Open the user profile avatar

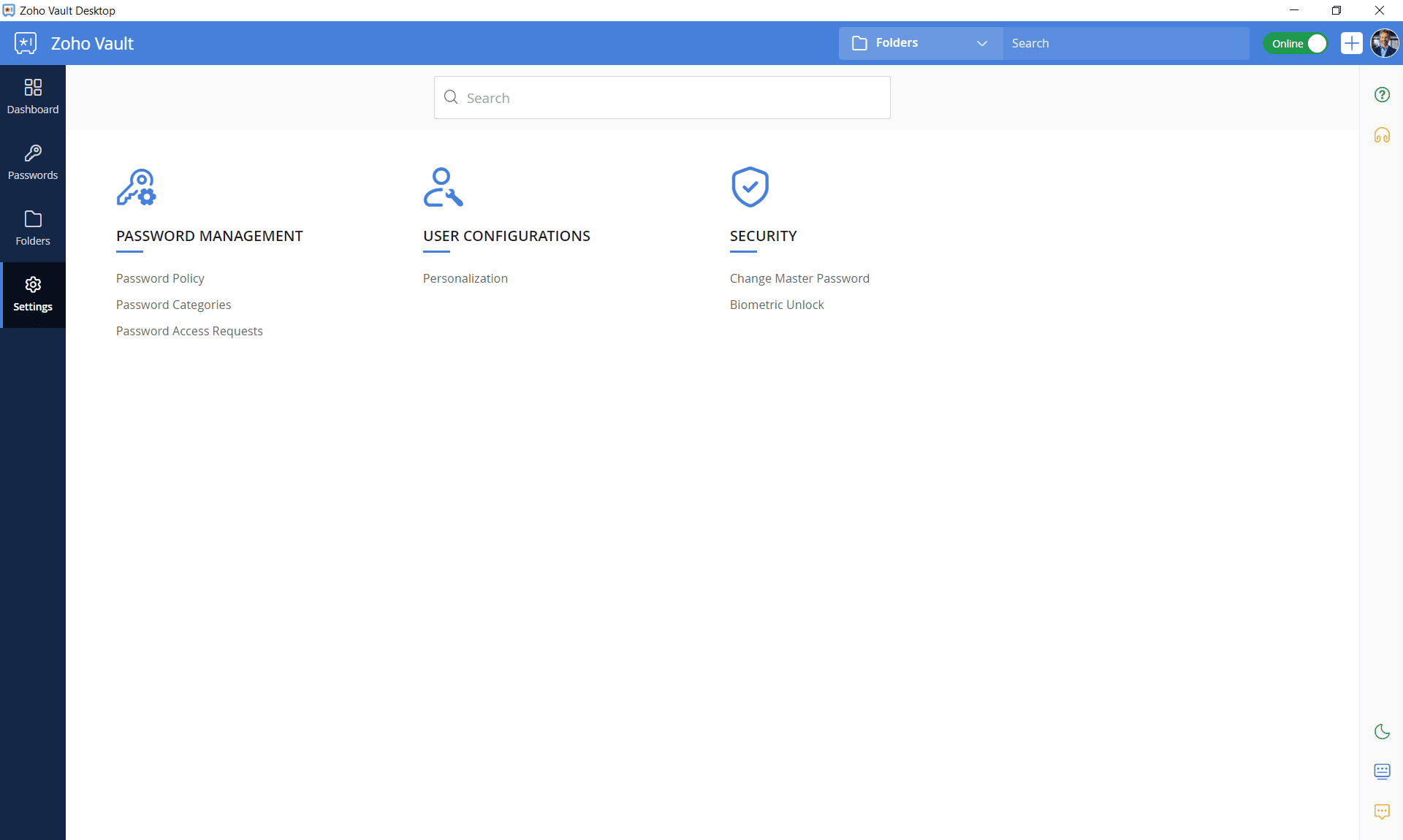tap(1385, 43)
